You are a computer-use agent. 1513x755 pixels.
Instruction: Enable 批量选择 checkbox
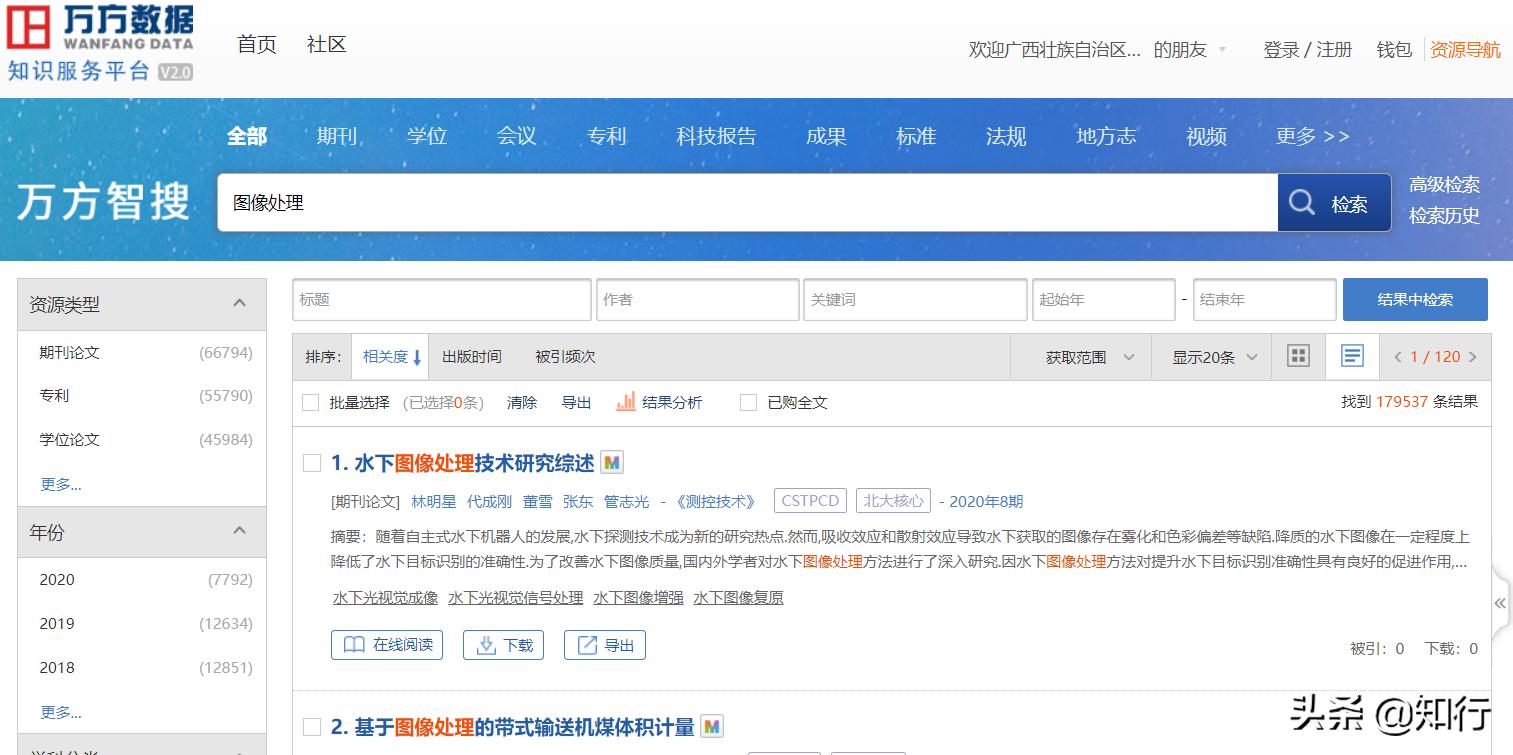pos(310,402)
